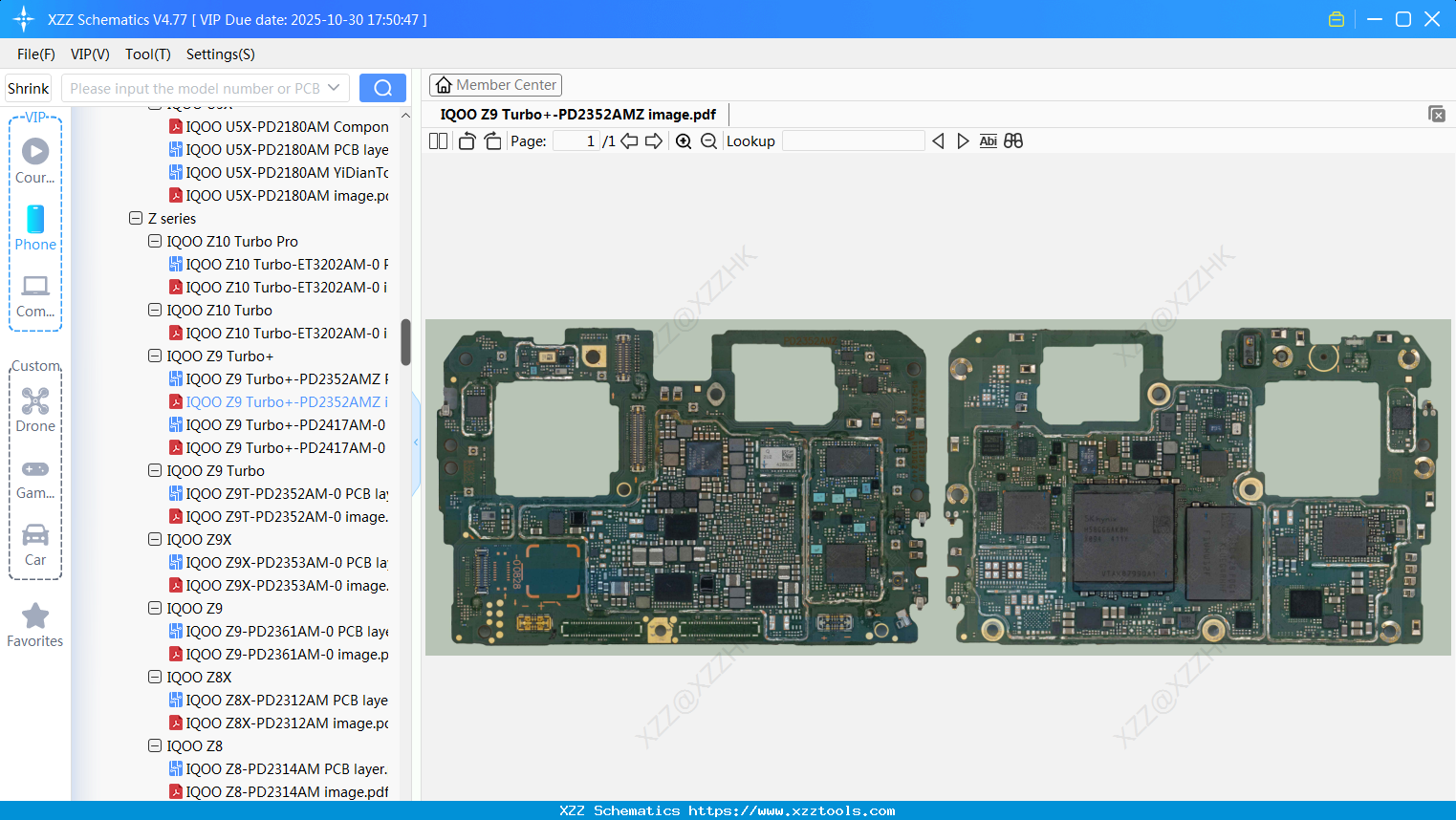Open the Game console category
The width and height of the screenshot is (1456, 820).
point(35,479)
